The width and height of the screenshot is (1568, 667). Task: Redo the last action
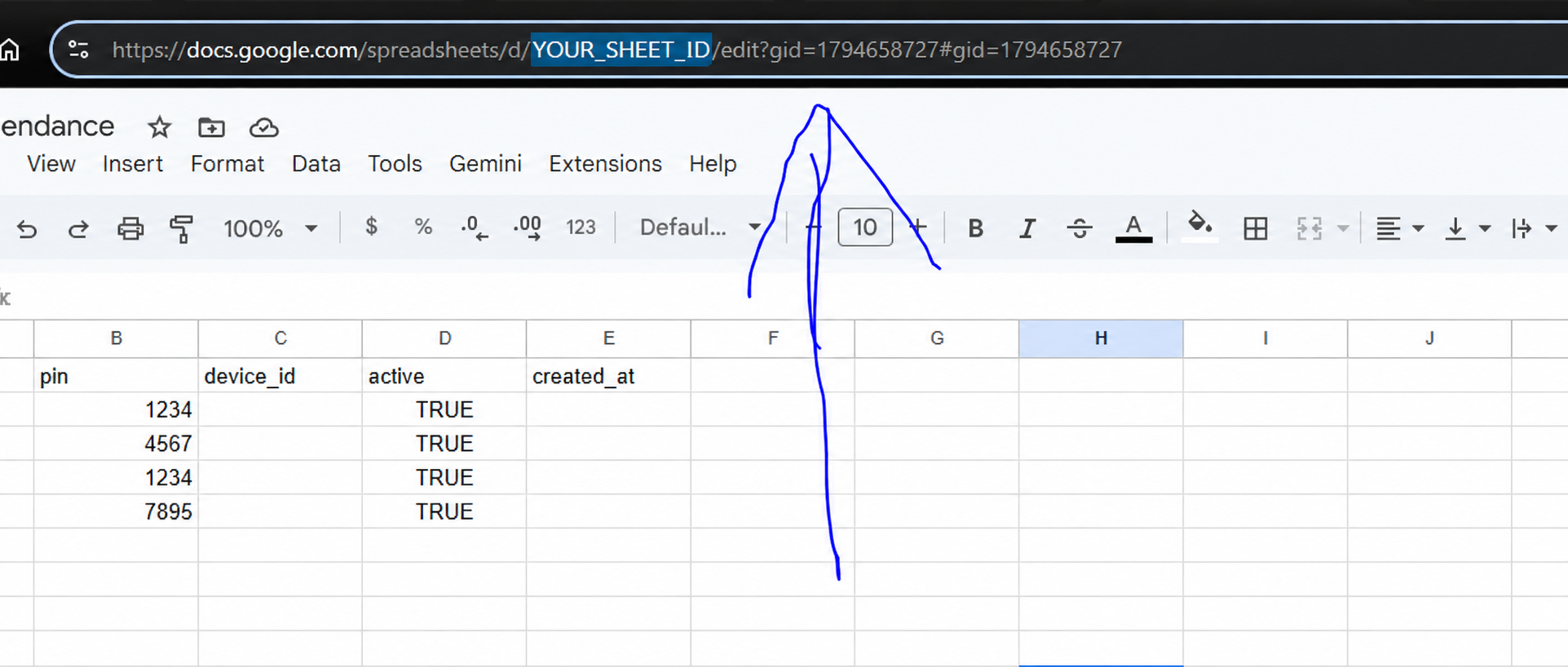click(x=78, y=228)
